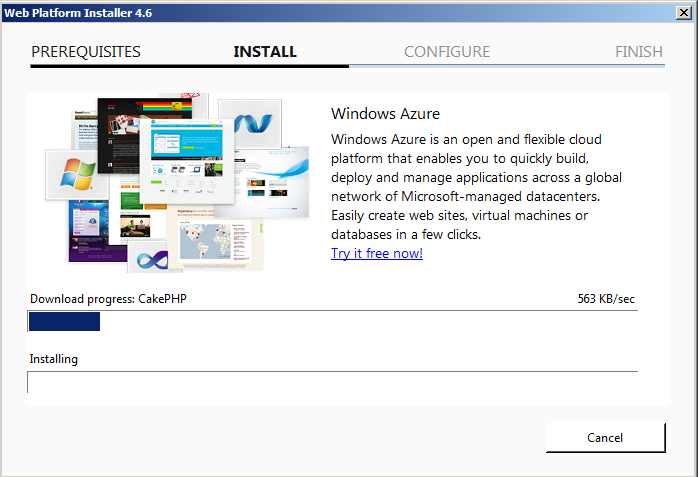Viewport: 698px width, 477px height.
Task: Click the 'Installing' label
Action: coord(53,359)
